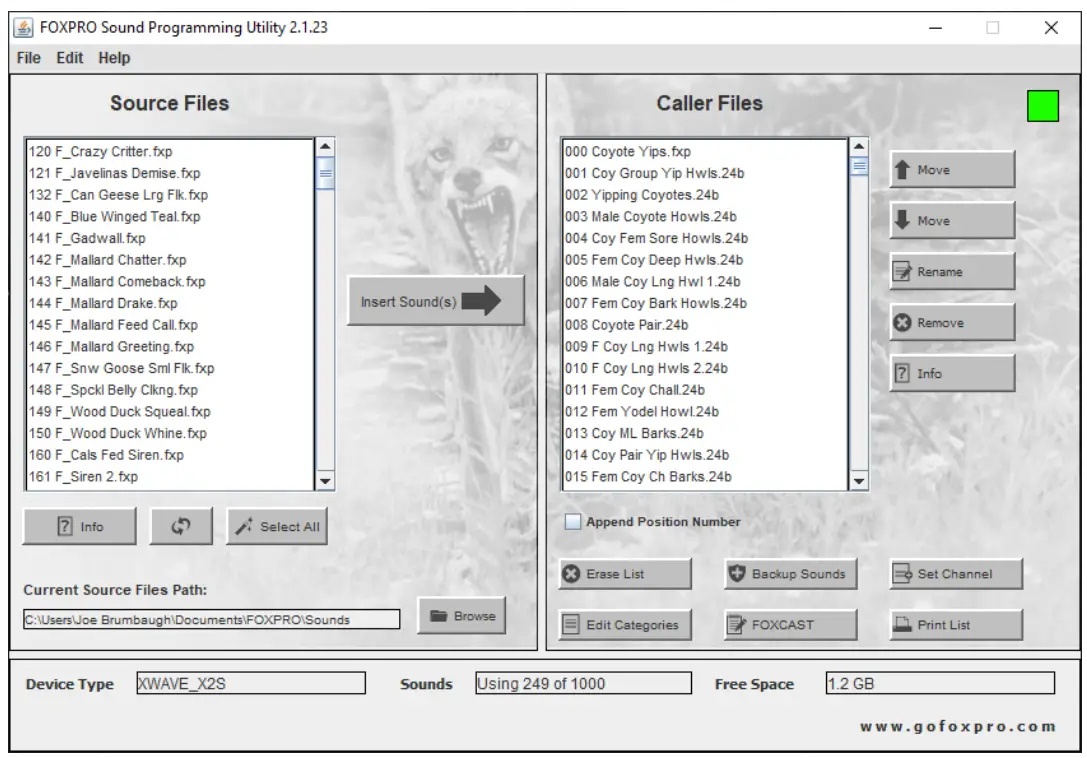Viewport: 1087px width, 758px height.
Task: Open the FOXCAST editor
Action: click(x=793, y=625)
